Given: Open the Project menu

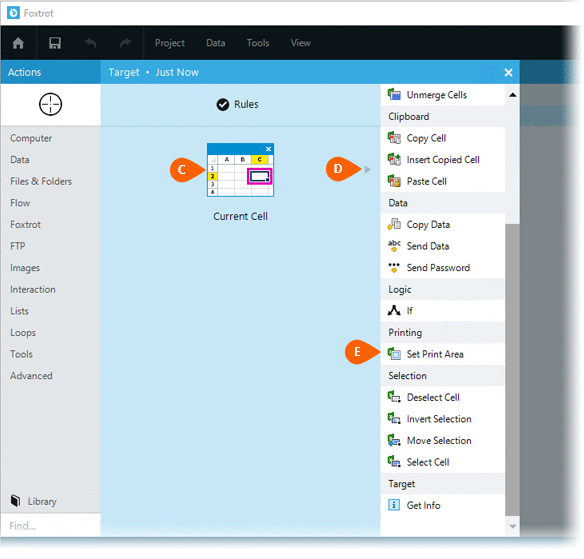Looking at the screenshot, I should 170,43.
